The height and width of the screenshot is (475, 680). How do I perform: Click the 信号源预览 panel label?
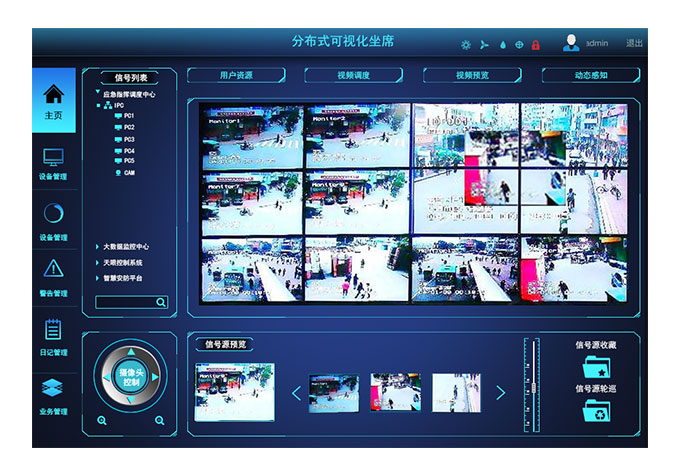tap(226, 344)
